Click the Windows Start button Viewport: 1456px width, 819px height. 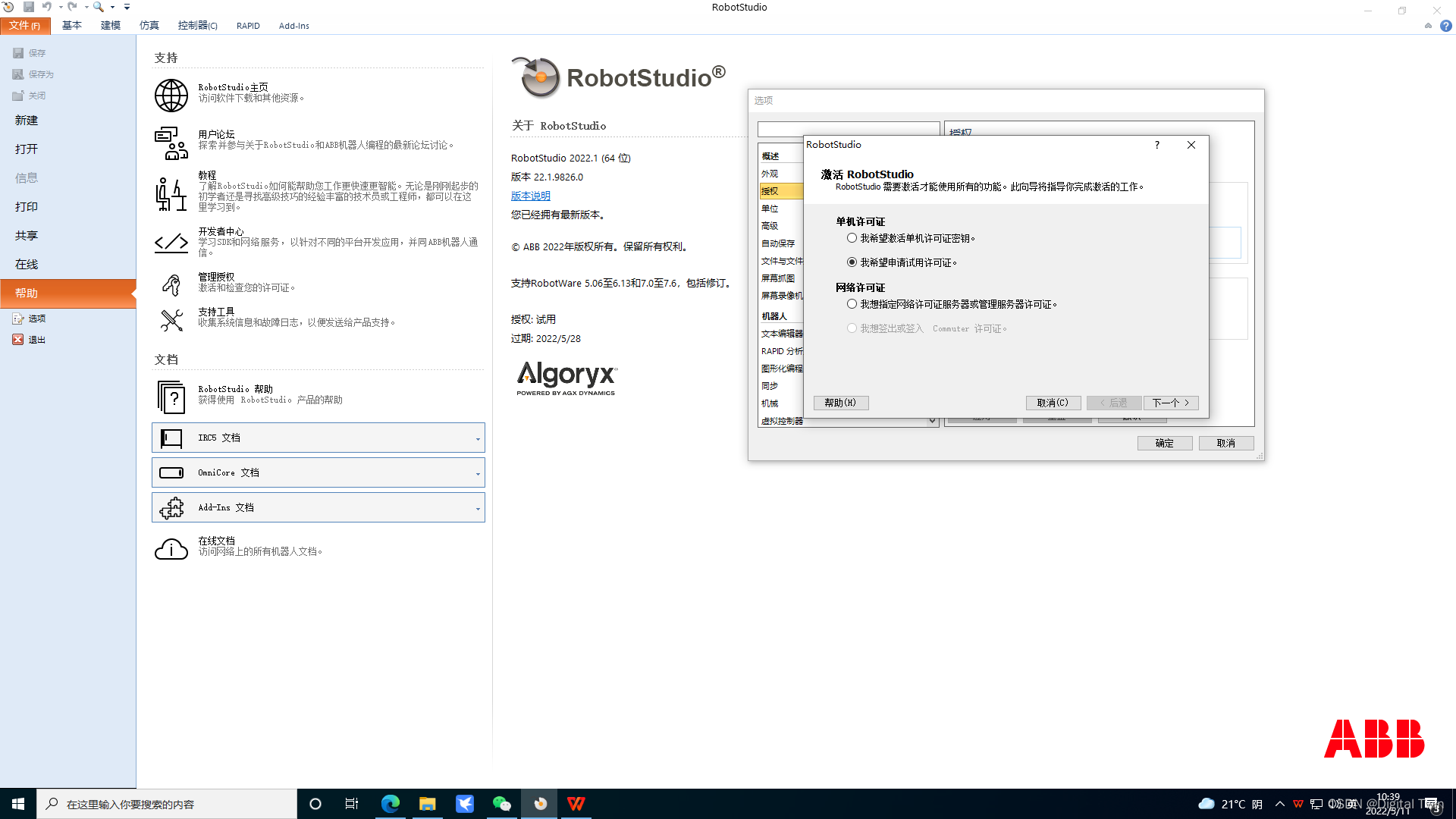pyautogui.click(x=18, y=804)
